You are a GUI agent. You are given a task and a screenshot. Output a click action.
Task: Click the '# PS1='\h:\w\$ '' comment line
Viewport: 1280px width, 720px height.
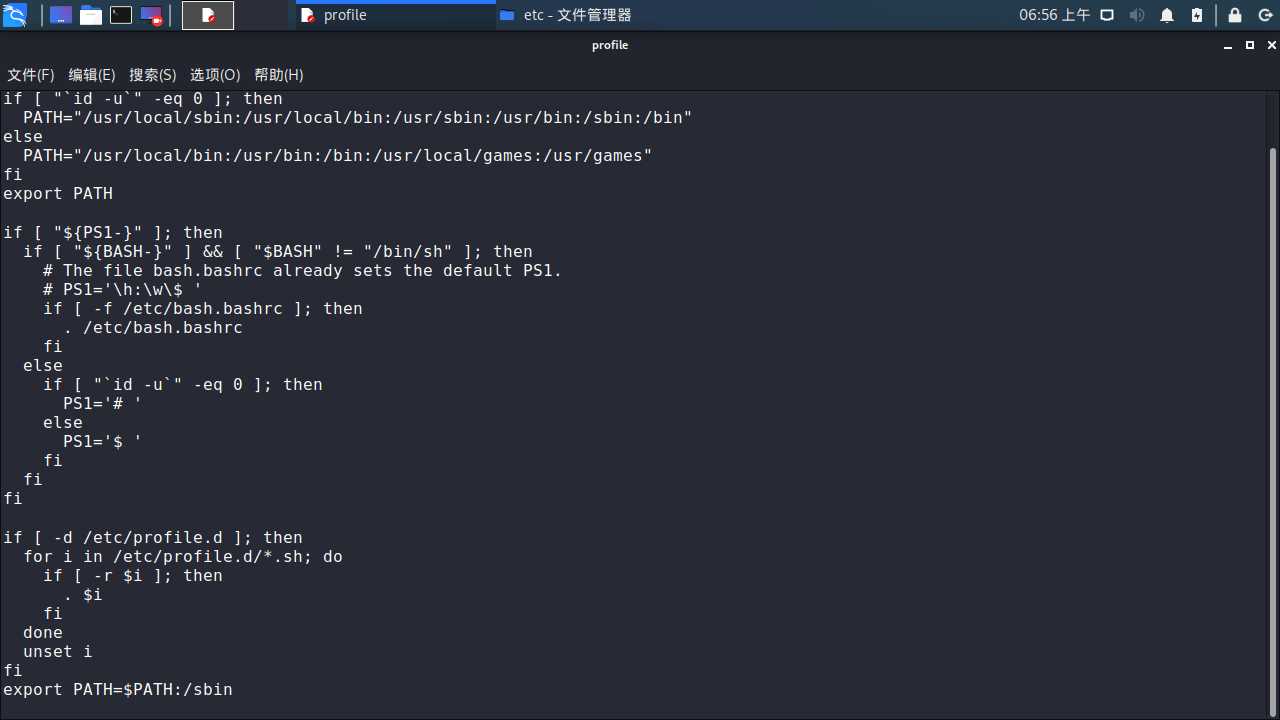point(123,289)
